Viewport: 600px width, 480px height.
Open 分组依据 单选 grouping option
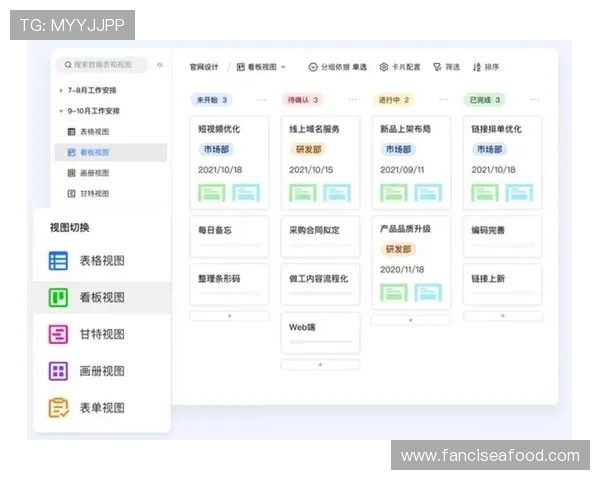click(338, 67)
